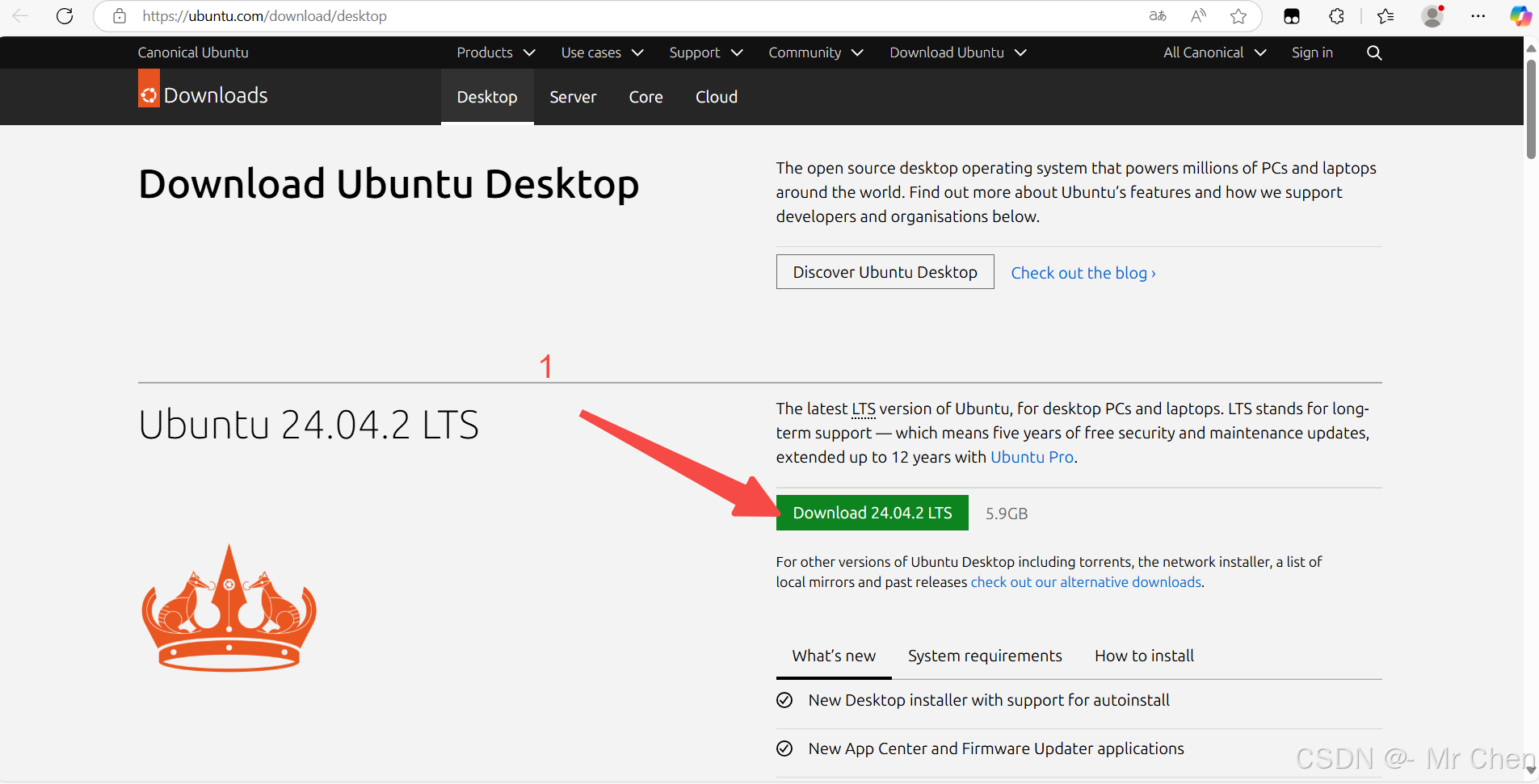
Task: Click the browser address bar URL
Action: 264,16
